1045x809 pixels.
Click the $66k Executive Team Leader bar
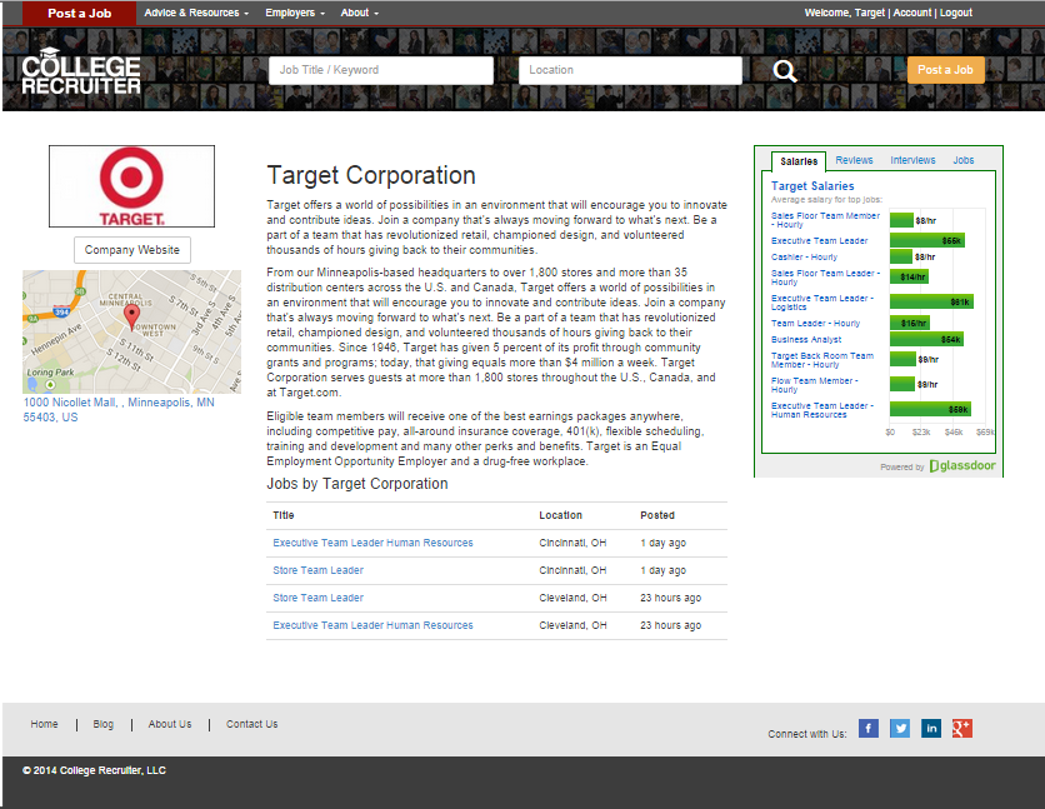[927, 241]
